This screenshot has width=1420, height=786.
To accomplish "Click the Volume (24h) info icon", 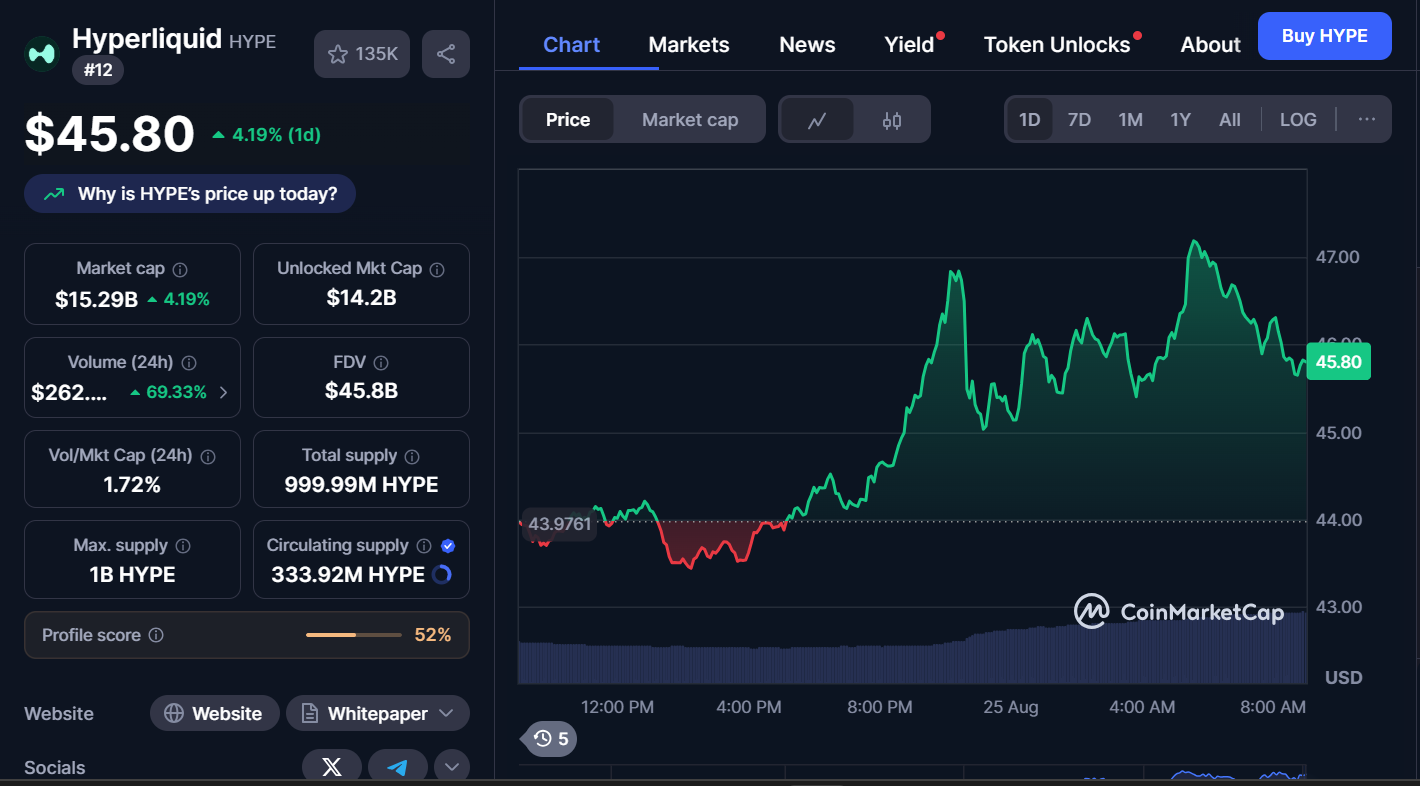I will point(189,363).
